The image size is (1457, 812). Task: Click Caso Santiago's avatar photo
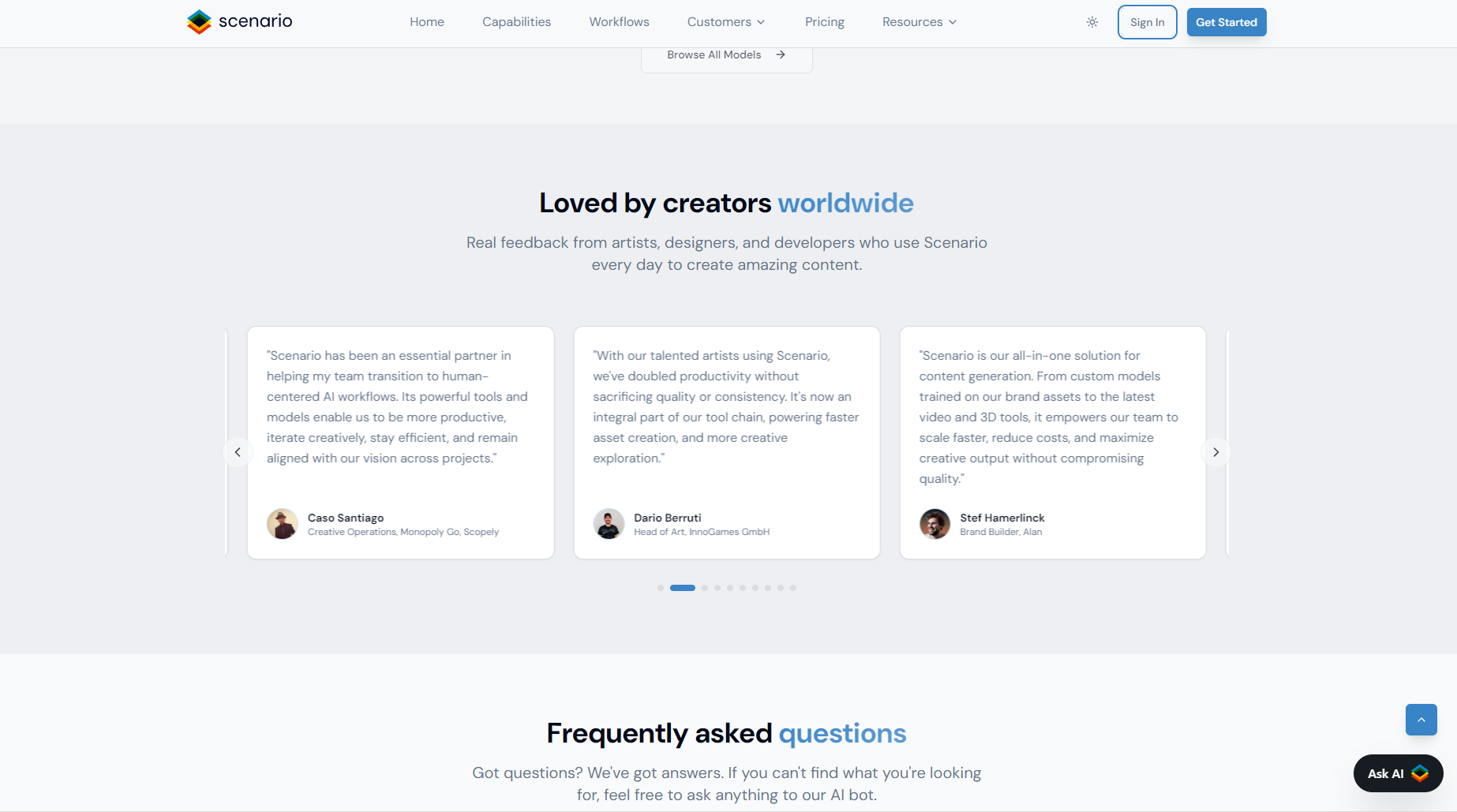tap(283, 524)
